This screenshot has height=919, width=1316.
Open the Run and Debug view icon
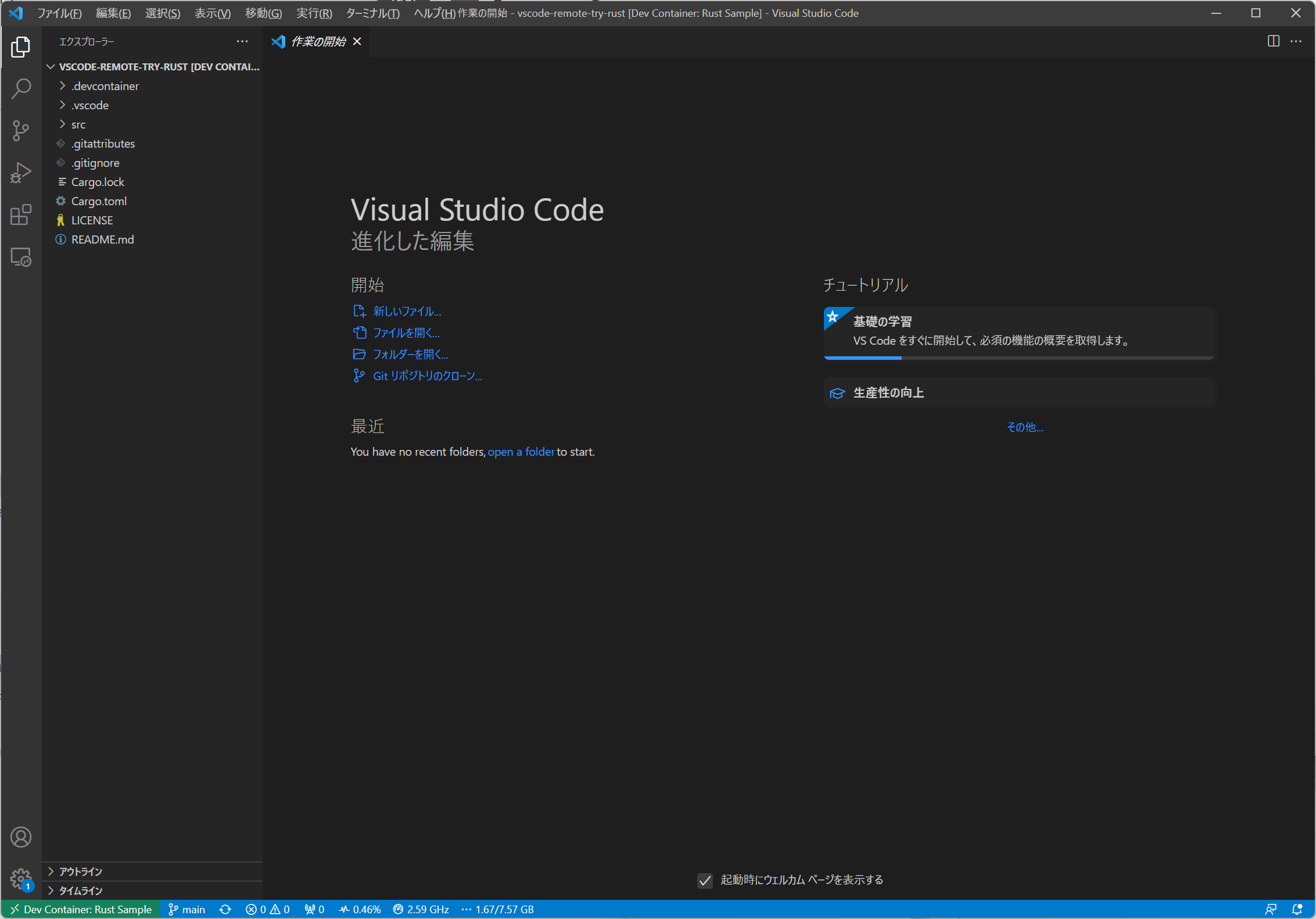tap(21, 173)
